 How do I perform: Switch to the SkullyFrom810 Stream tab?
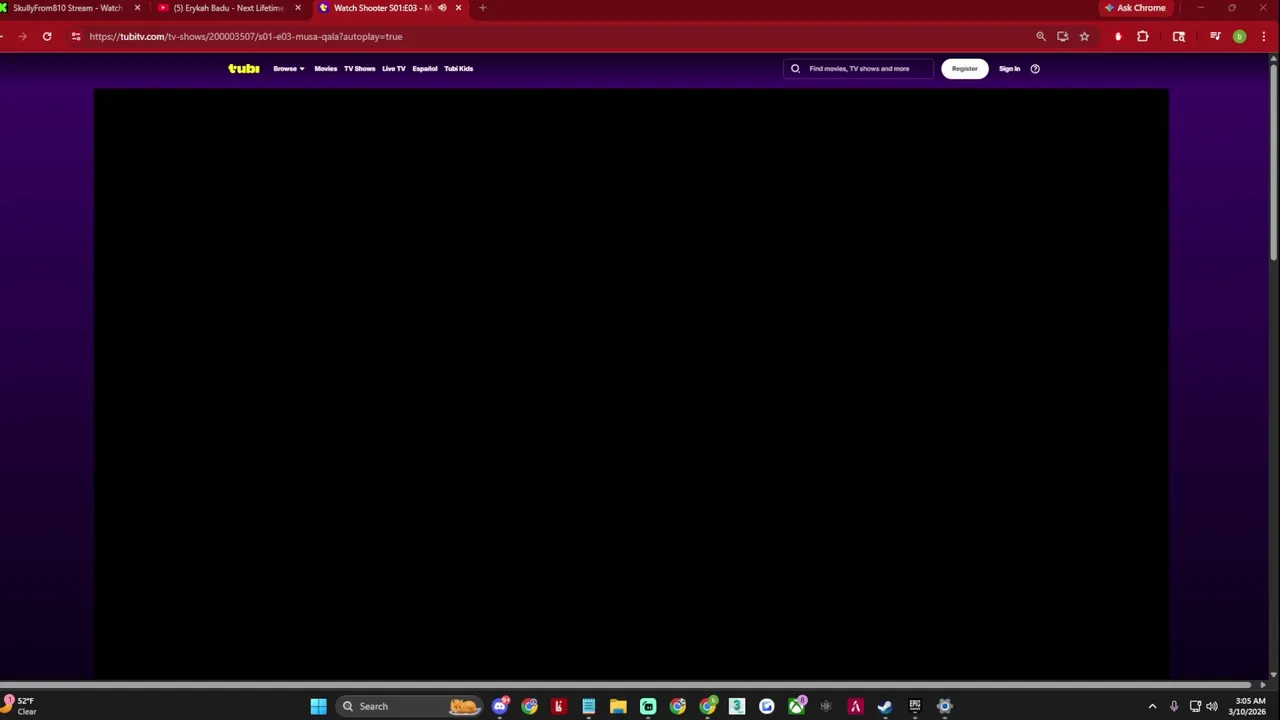click(67, 8)
